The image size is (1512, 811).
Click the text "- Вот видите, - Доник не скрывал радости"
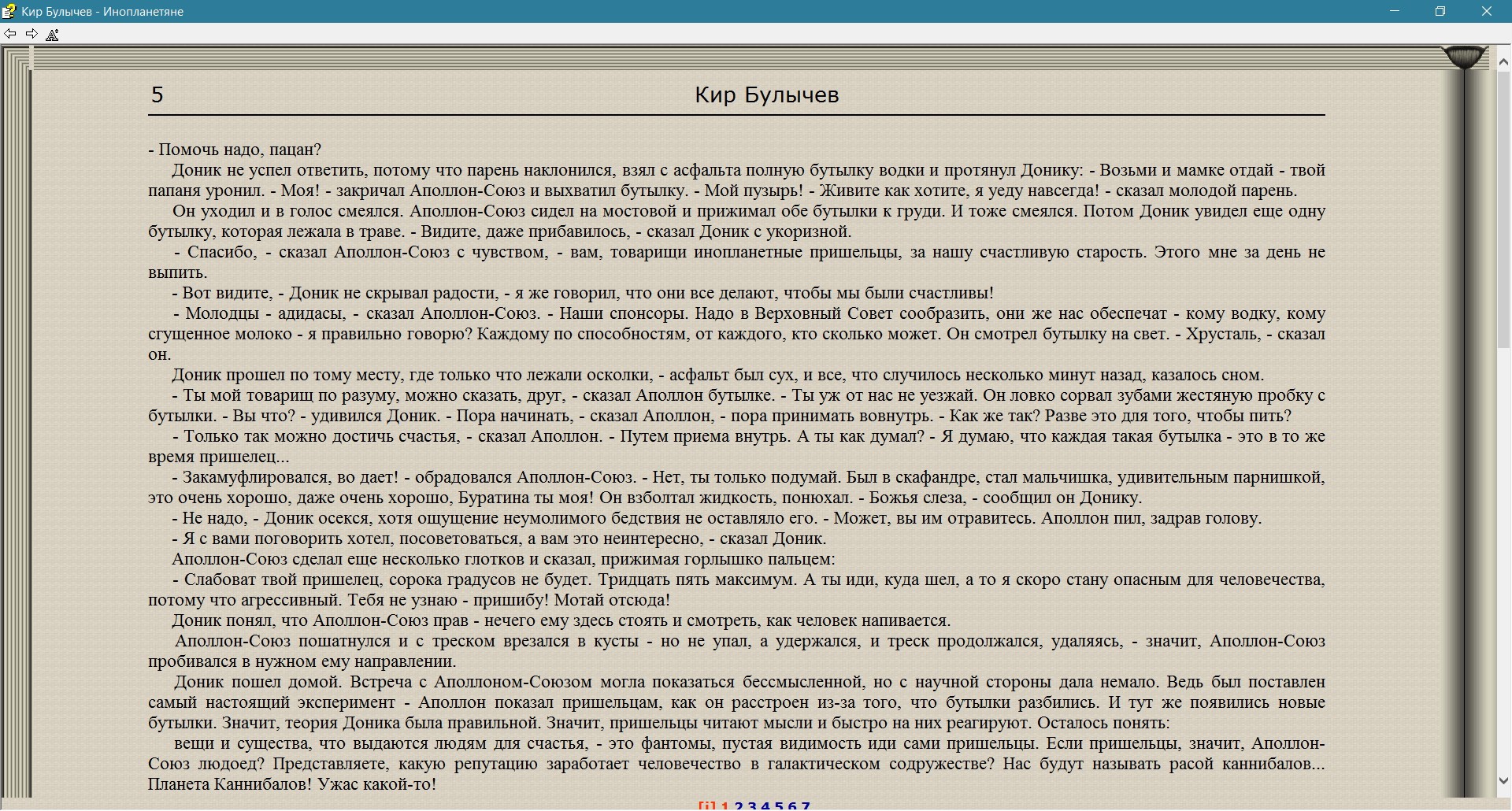click(x=335, y=293)
